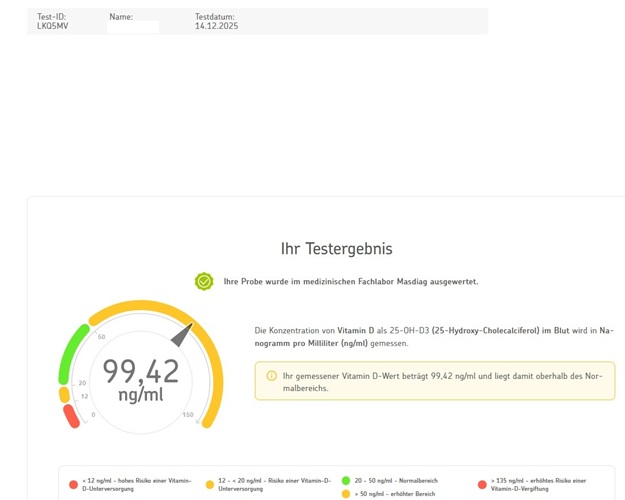625x500 pixels.
Task: Click the red dot for over 135 ng/ml
Action: (482, 485)
